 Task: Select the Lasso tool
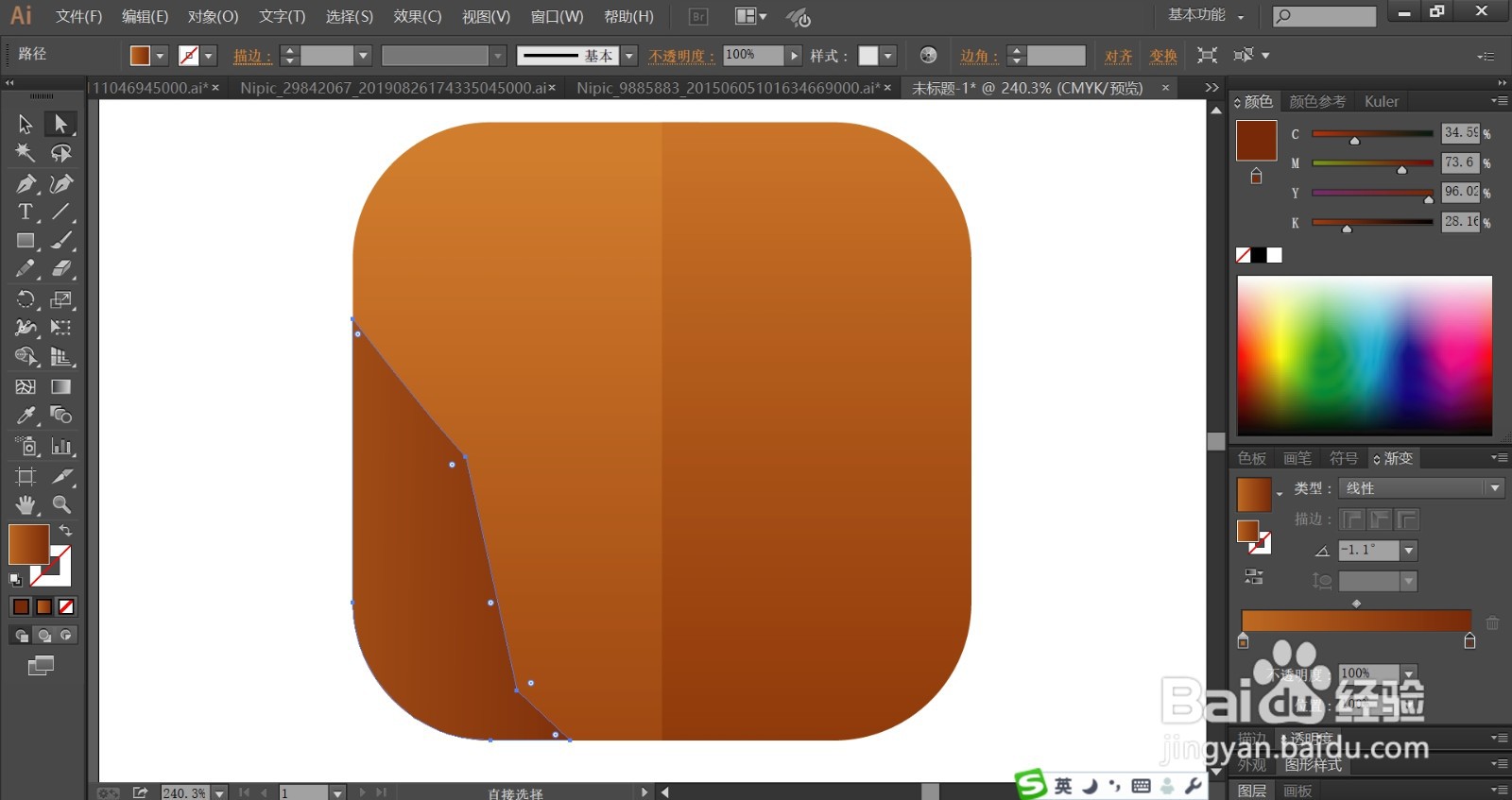coord(60,153)
